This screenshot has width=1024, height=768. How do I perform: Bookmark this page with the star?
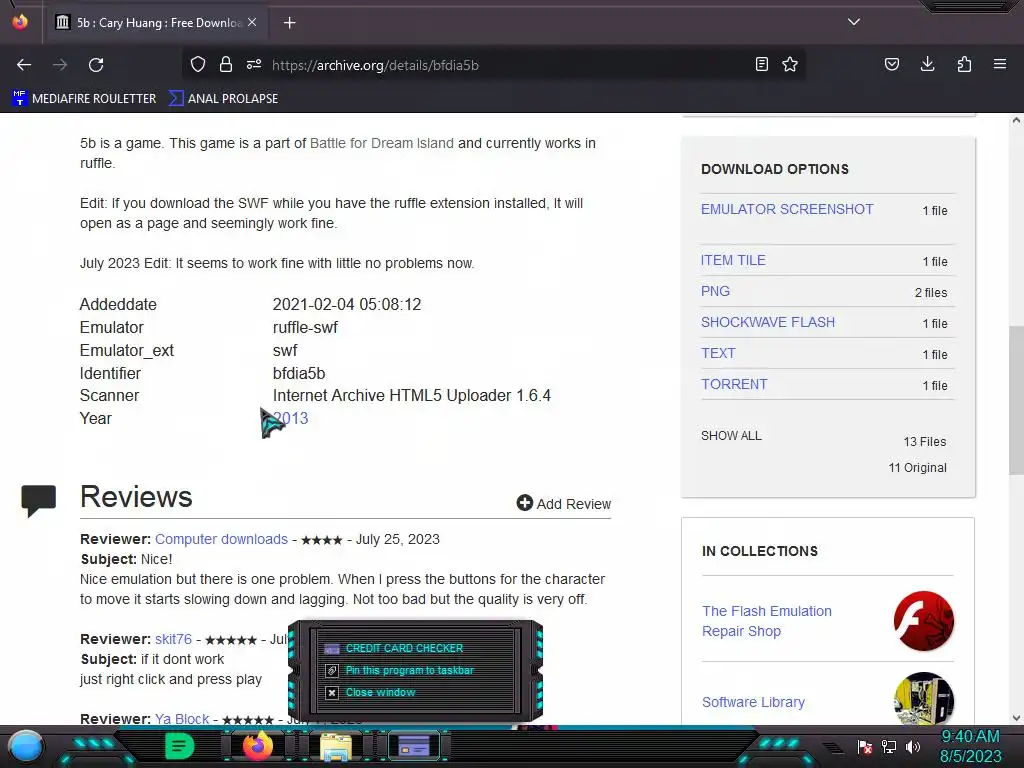click(x=790, y=65)
